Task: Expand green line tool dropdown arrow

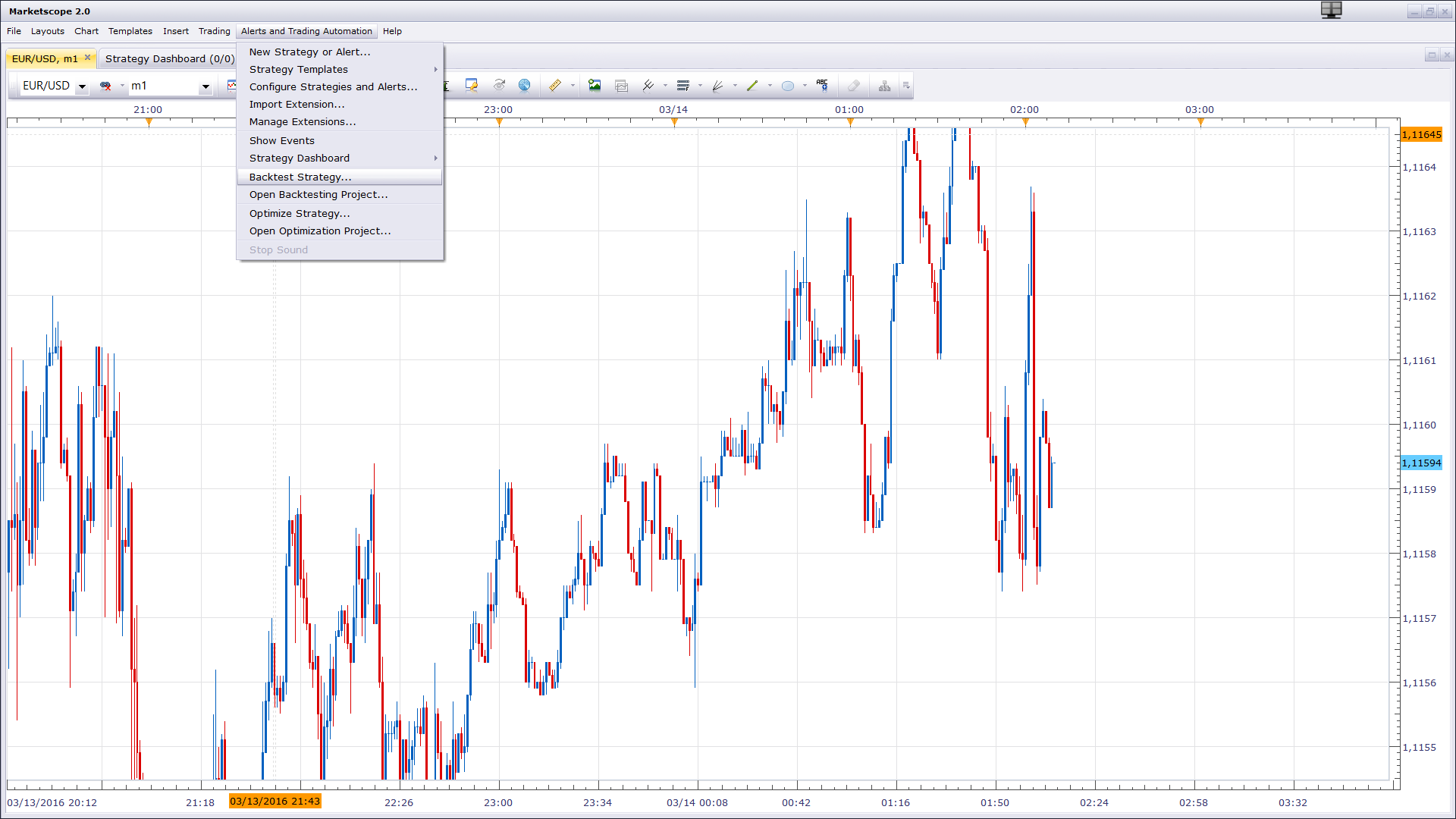Action: click(x=770, y=86)
